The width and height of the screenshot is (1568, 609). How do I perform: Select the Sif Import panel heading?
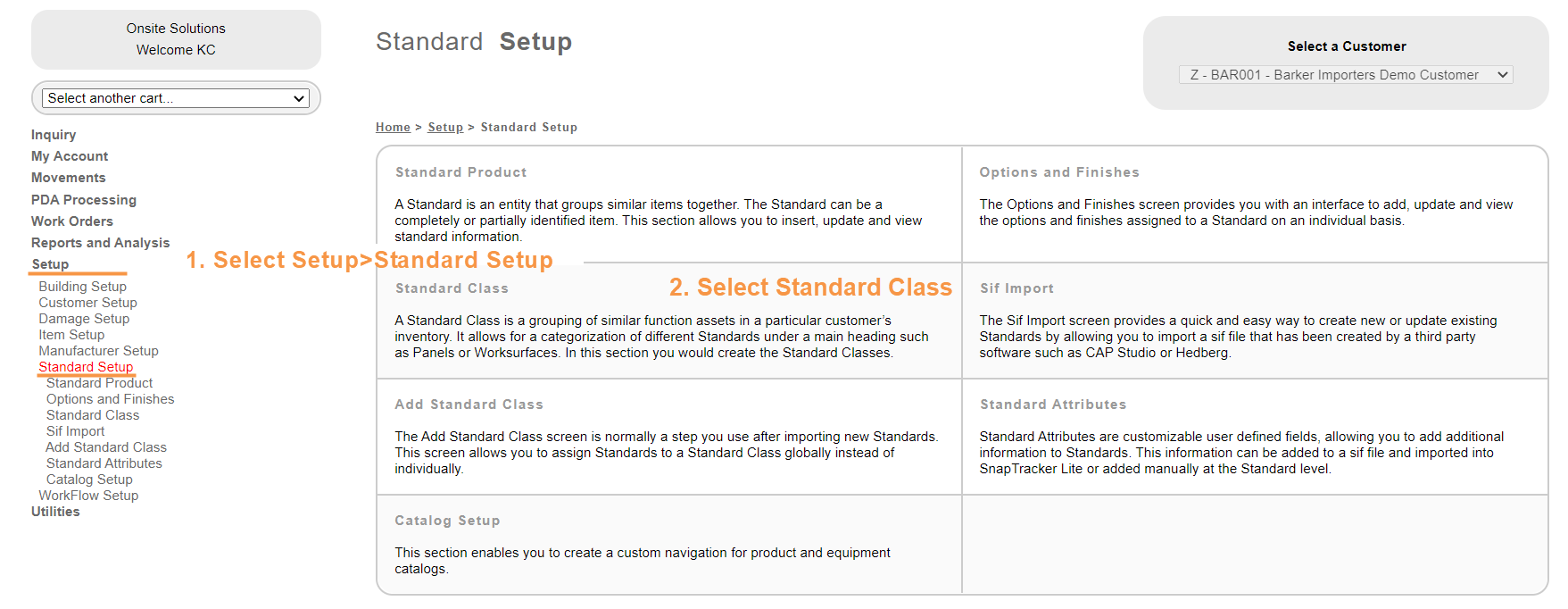1016,288
